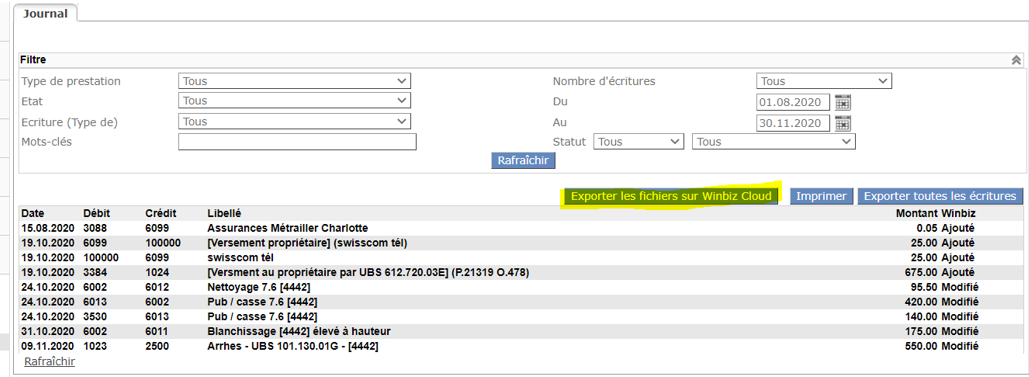Click the amount 550.00

[922, 345]
